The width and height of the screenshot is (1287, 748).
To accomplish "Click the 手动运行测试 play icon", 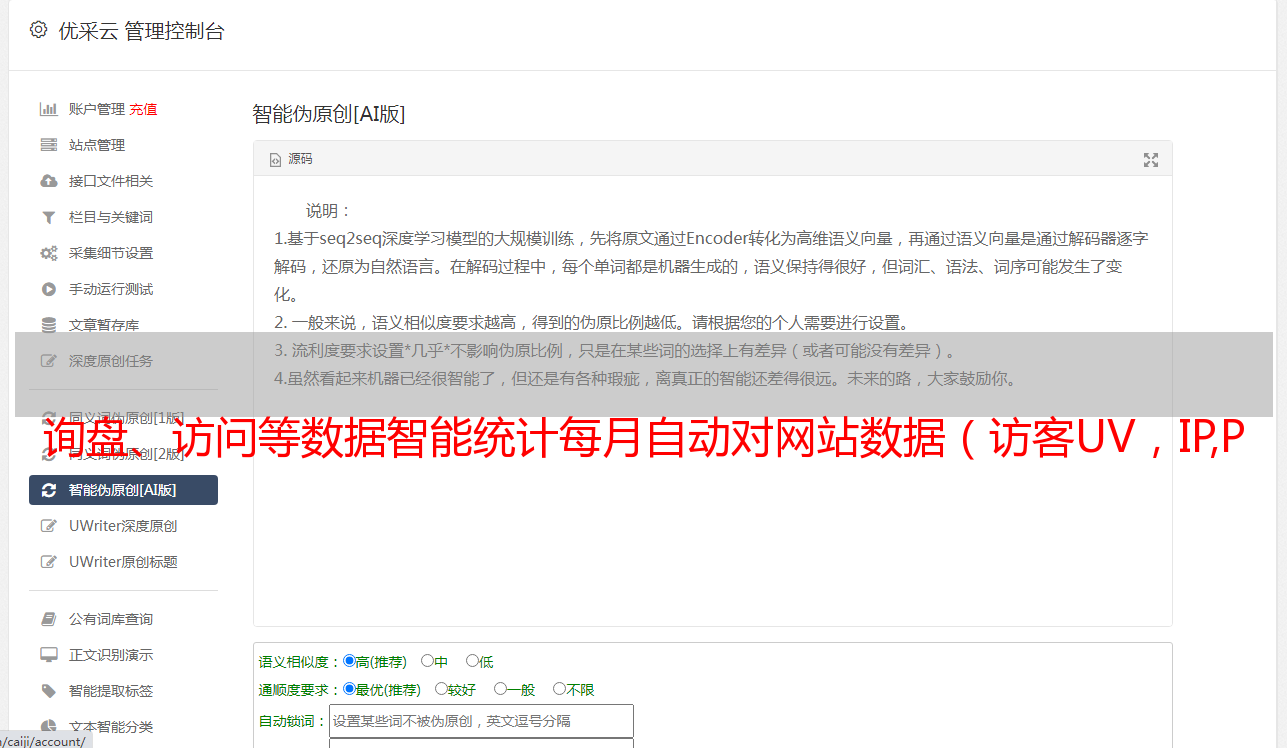I will 48,289.
